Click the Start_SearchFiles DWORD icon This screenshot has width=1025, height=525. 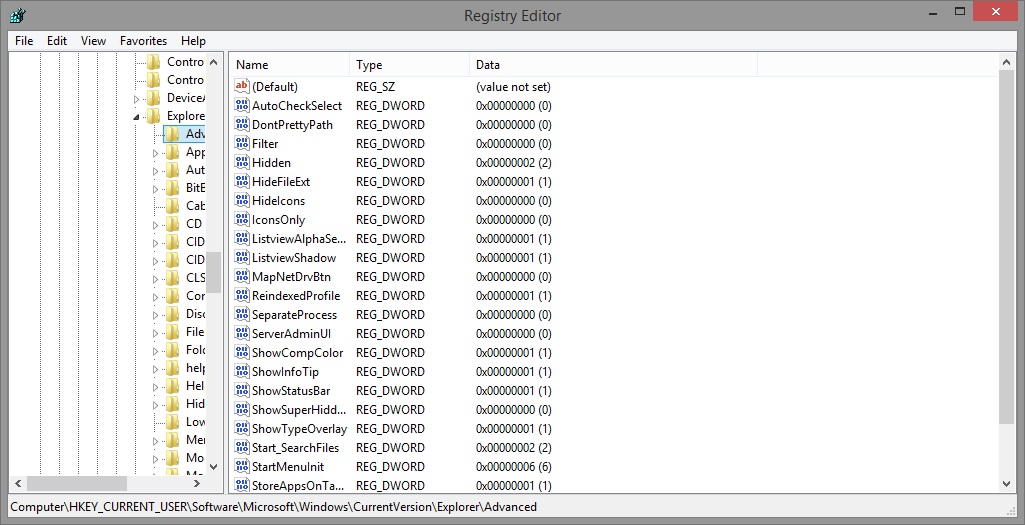242,447
